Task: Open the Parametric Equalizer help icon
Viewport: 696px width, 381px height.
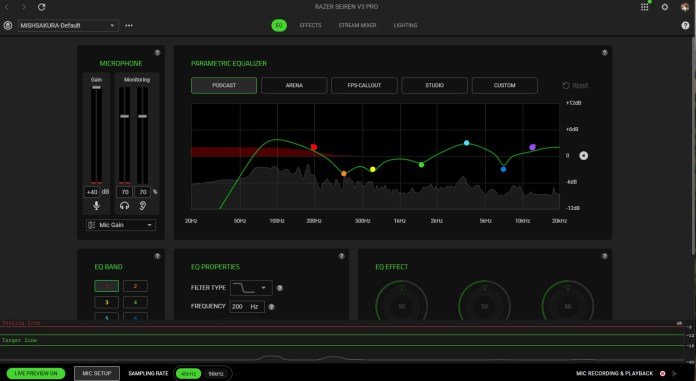Action: (x=604, y=52)
